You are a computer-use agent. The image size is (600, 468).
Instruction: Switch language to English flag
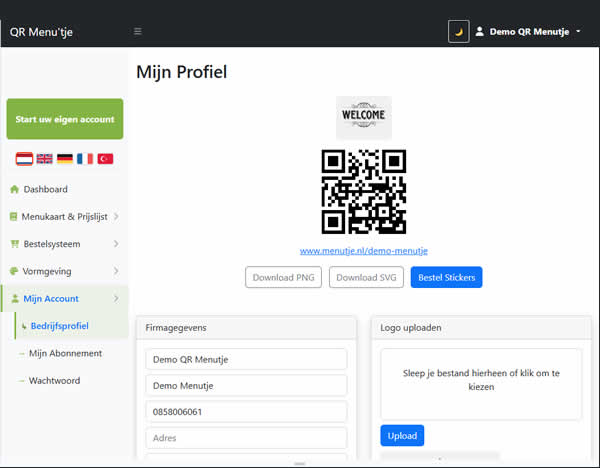pos(45,159)
